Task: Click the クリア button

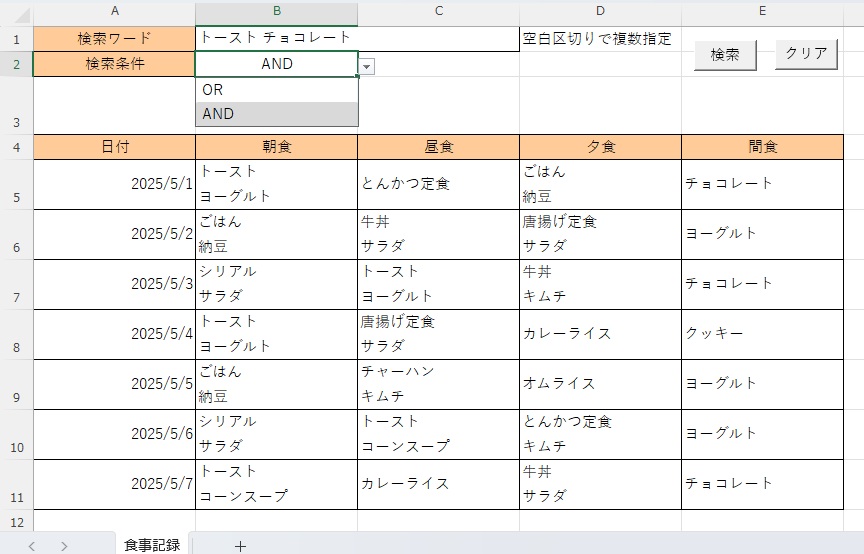Action: click(806, 54)
